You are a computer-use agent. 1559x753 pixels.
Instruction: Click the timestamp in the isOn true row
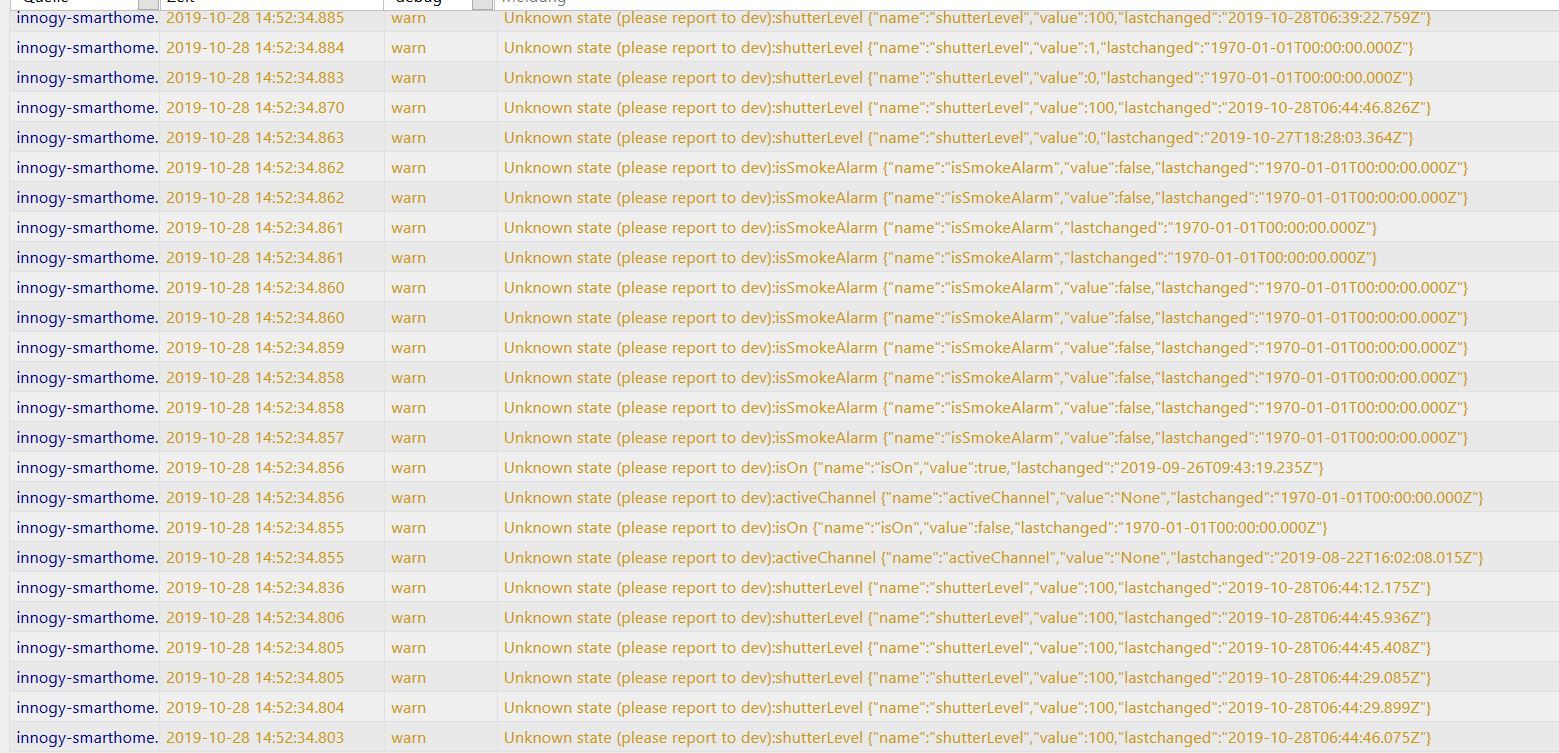point(255,468)
